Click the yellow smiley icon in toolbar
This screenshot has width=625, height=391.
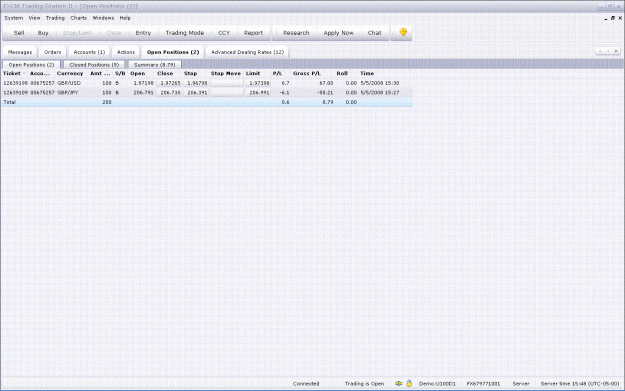[x=403, y=32]
